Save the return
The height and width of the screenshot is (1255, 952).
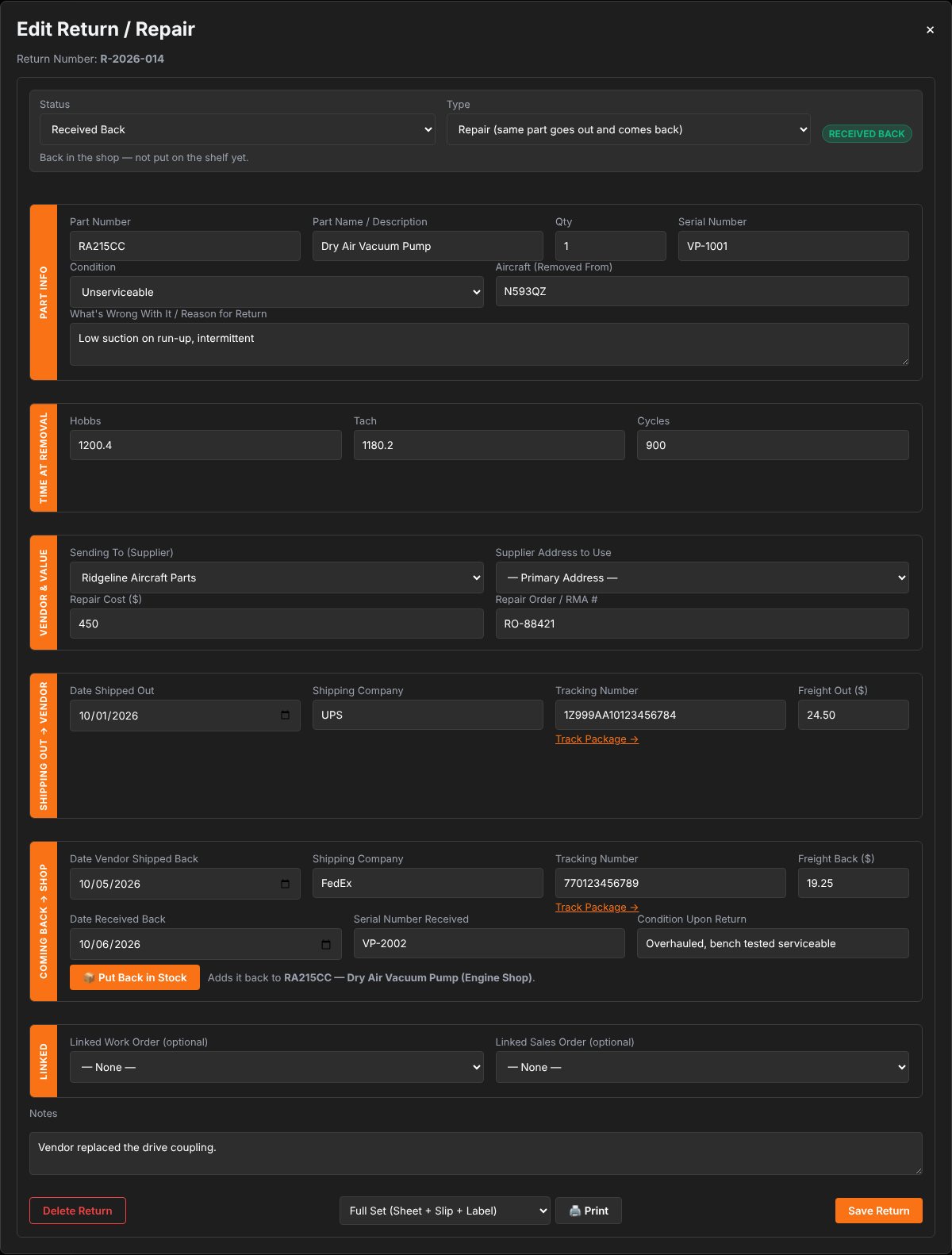[879, 1211]
